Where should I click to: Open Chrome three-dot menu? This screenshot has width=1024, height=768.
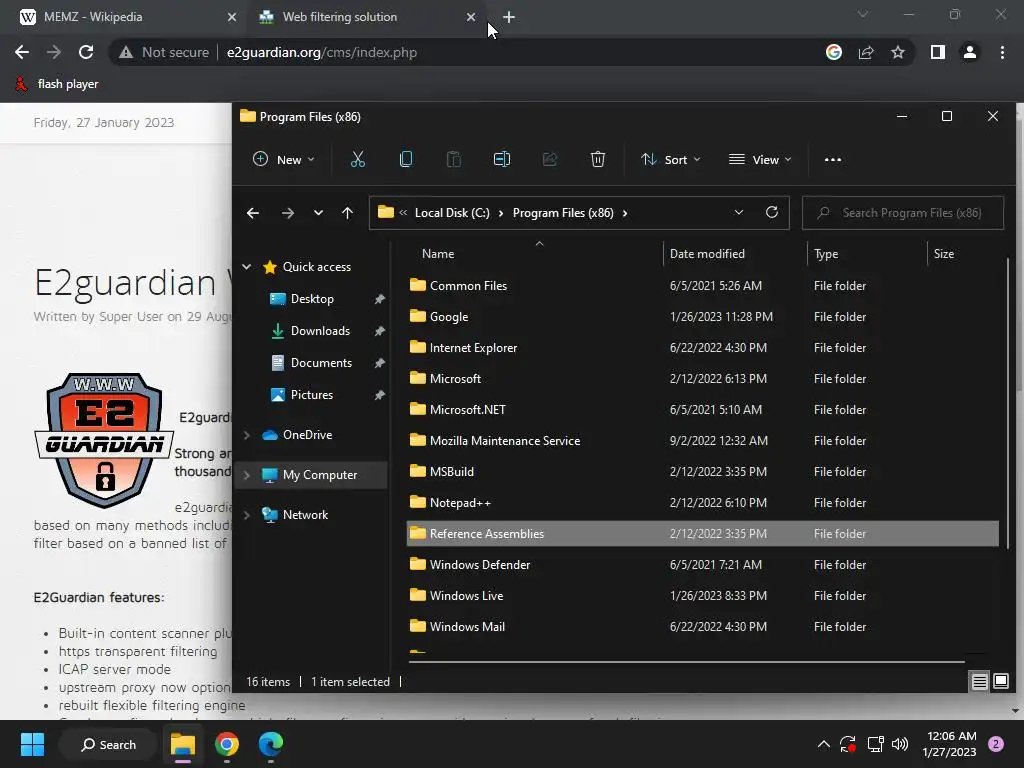[x=1002, y=52]
